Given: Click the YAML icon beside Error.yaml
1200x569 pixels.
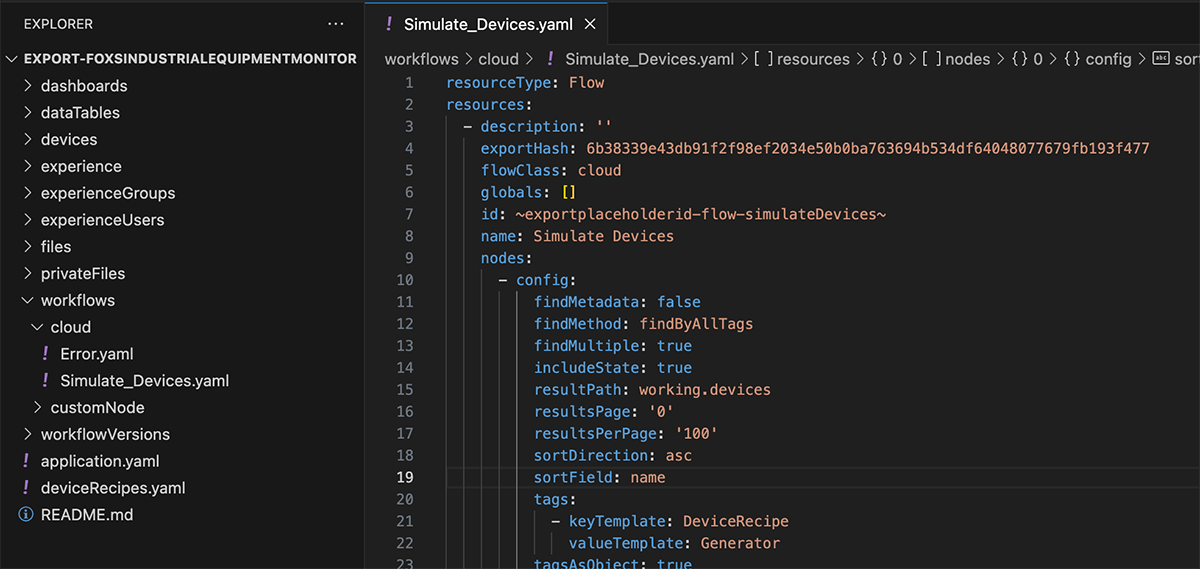Looking at the screenshot, I should (x=46, y=354).
